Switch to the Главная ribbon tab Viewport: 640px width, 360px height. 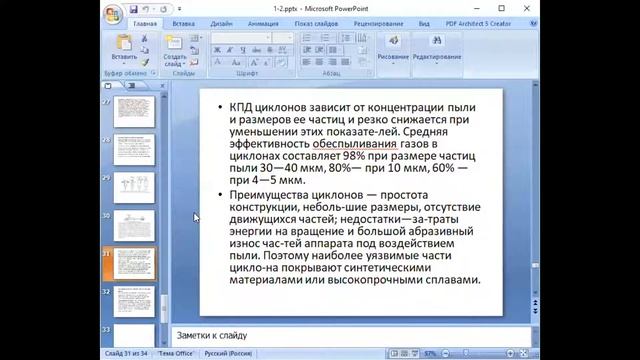tap(145, 24)
